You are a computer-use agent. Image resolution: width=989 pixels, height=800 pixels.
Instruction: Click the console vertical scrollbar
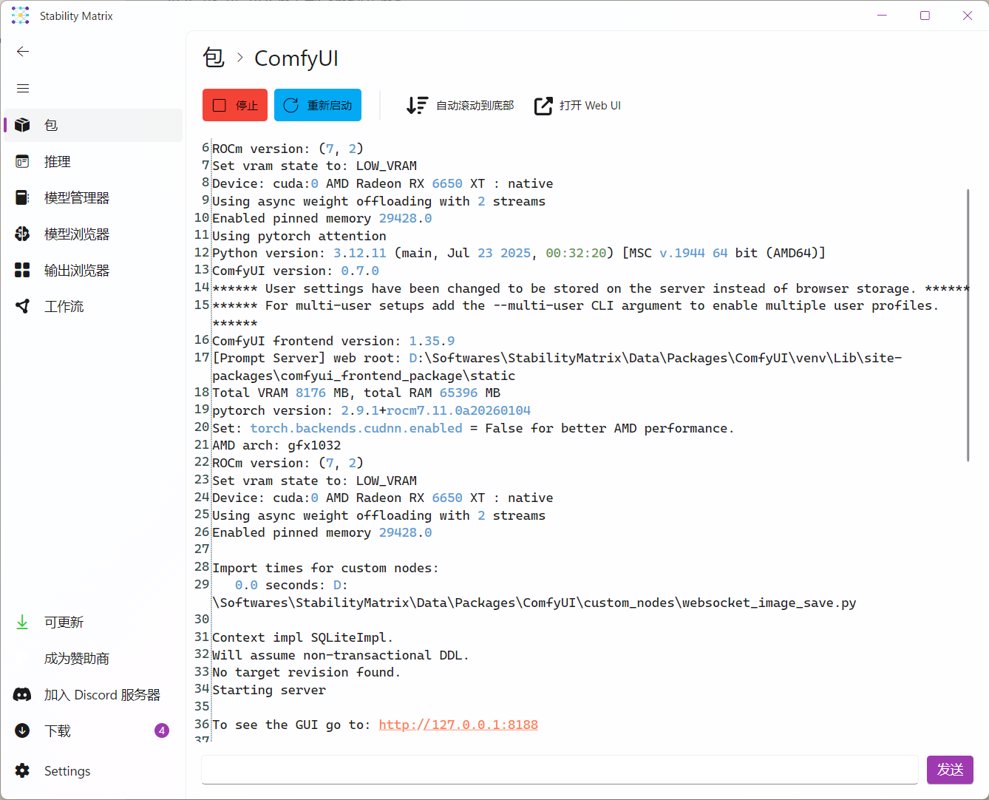click(968, 324)
